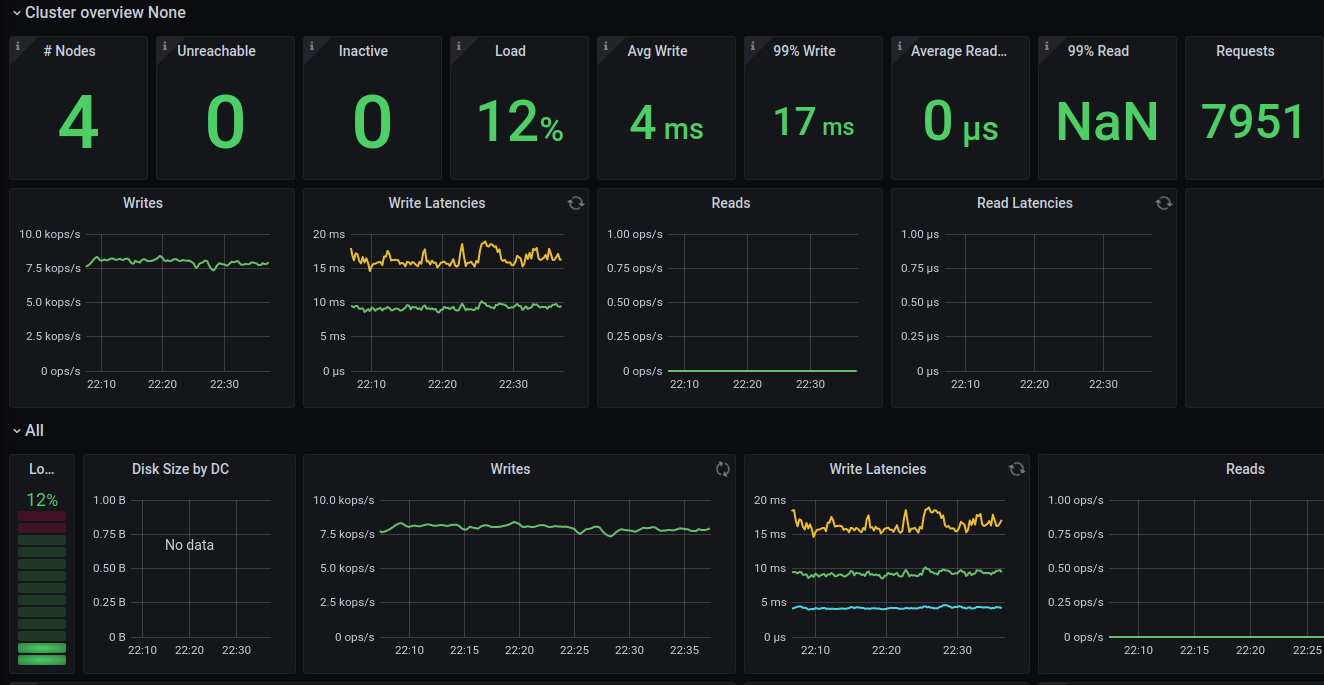Click the refresh icon on Read Latencies panel
This screenshot has height=685, width=1324.
1163,202
